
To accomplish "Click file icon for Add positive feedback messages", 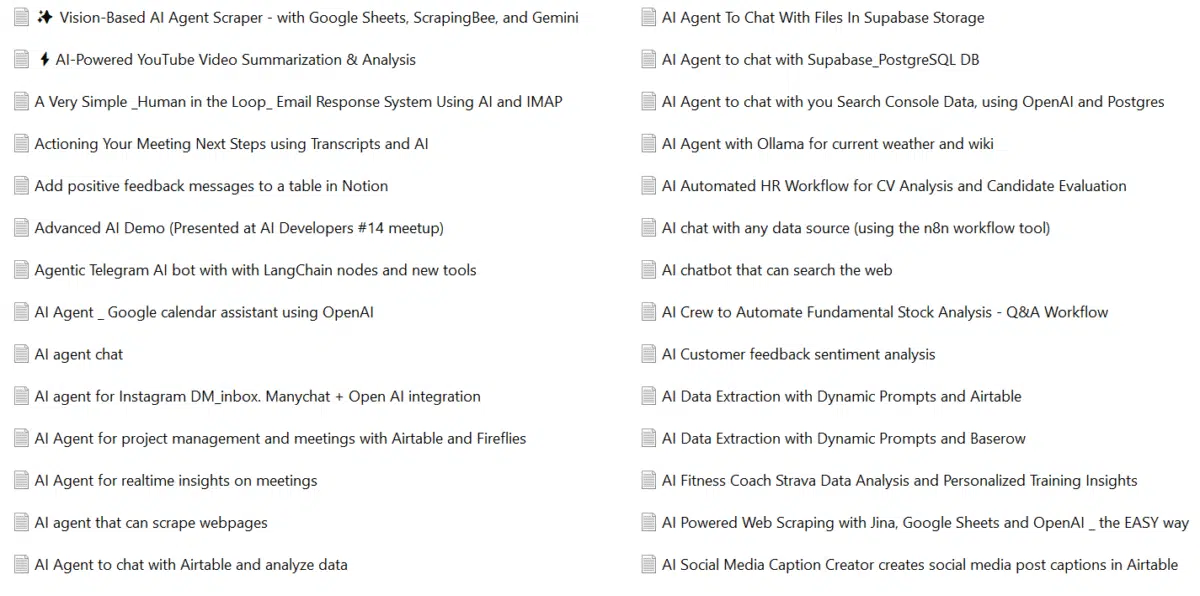I will (21, 186).
